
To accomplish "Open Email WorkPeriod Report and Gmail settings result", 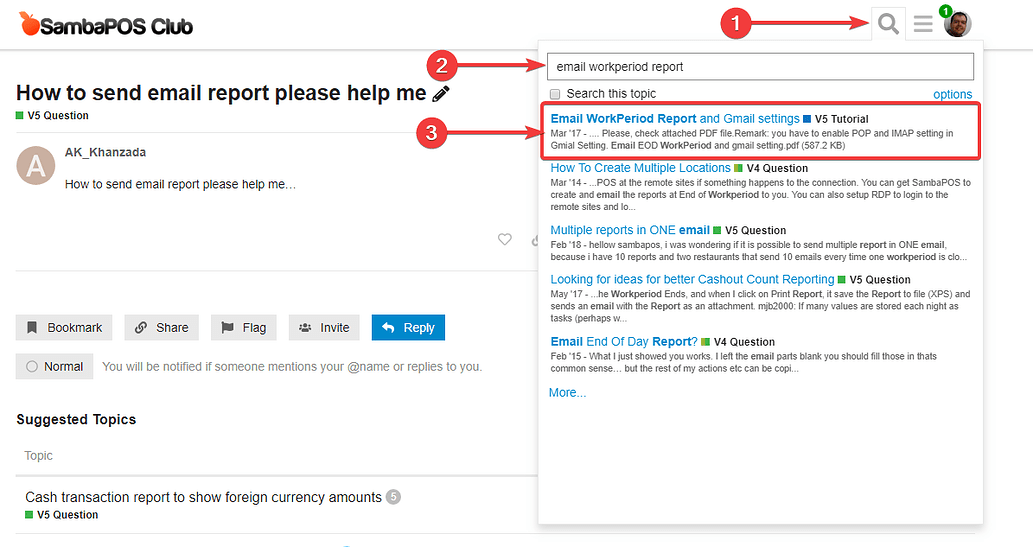I will [x=675, y=119].
